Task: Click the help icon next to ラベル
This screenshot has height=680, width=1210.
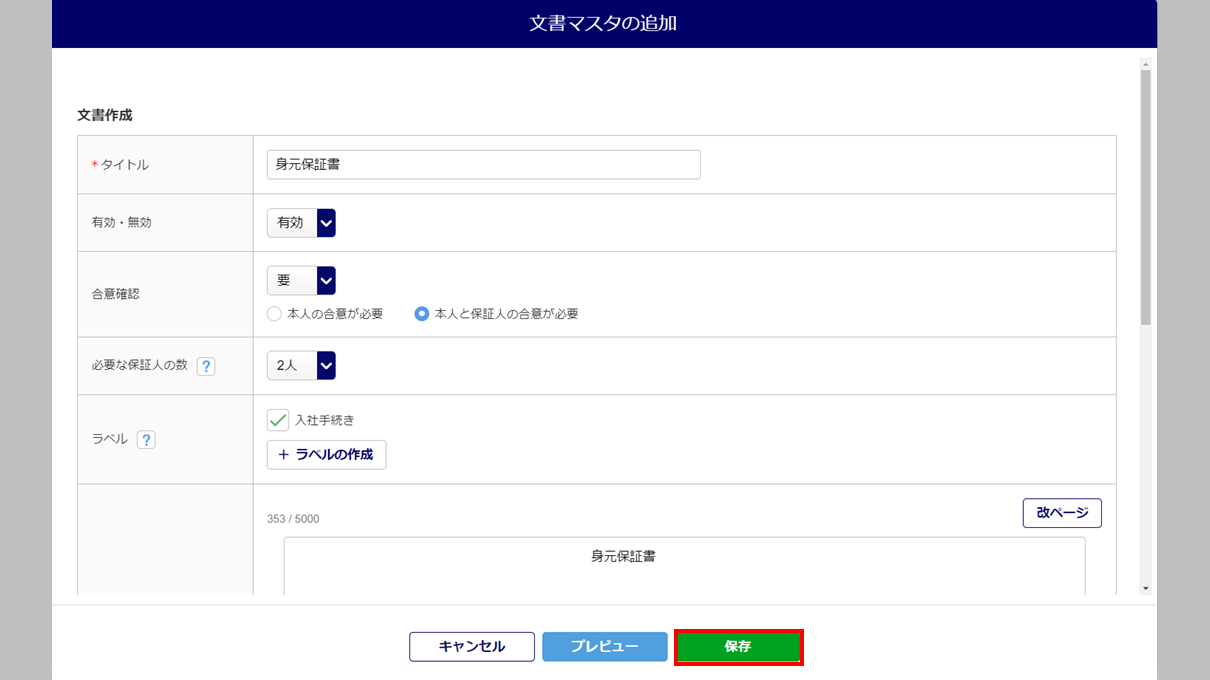Action: (x=146, y=439)
